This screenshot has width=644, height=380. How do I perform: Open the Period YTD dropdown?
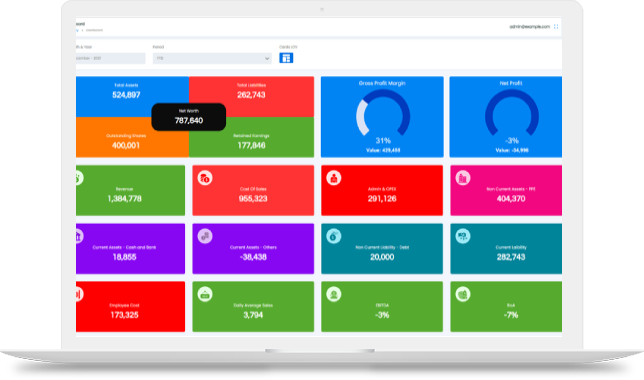(212, 58)
